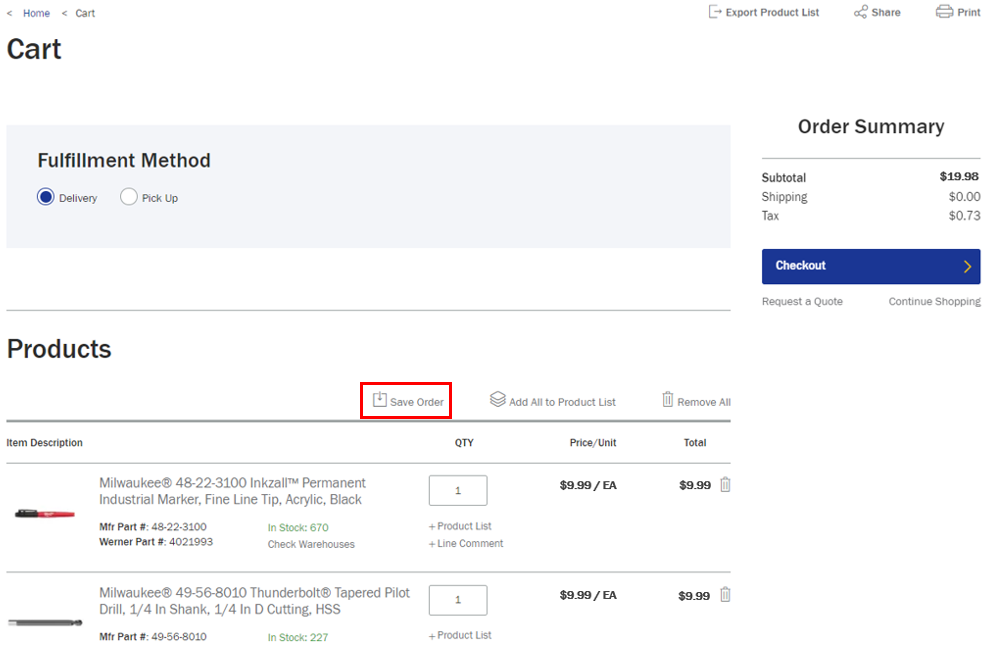Screen dimensions: 985x670
Task: Select the Delivery fulfillment option
Action: coord(46,197)
